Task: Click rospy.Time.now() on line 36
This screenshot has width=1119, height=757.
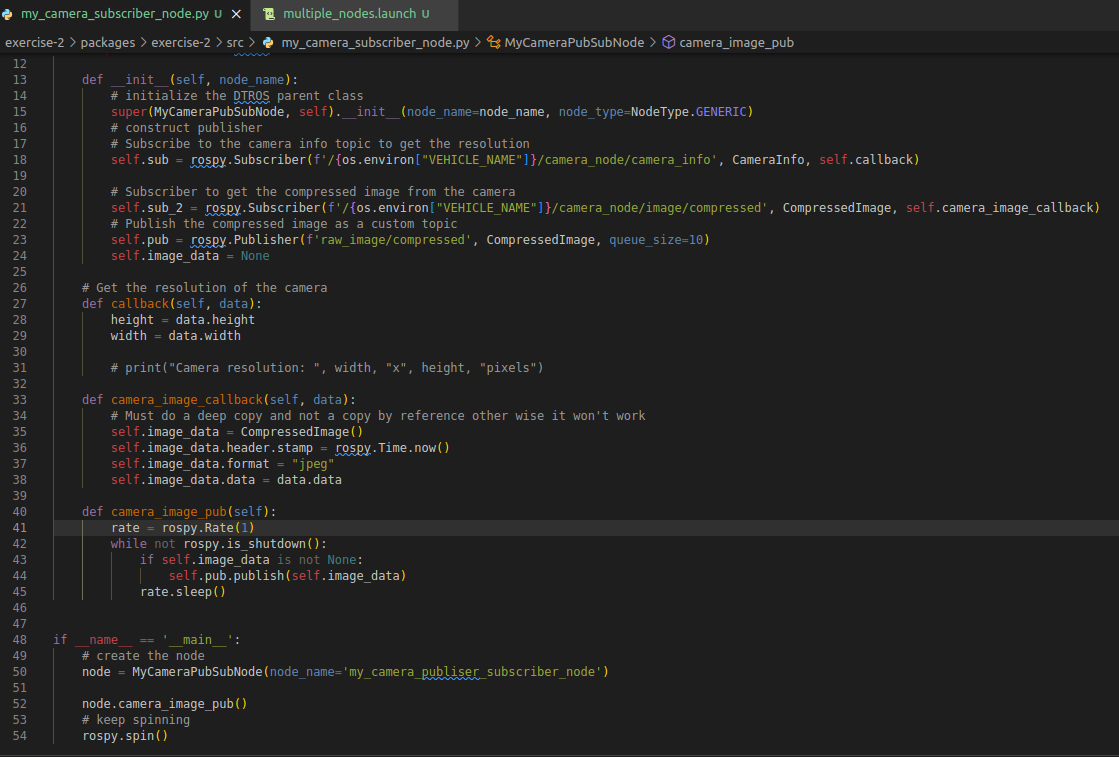Action: [393, 447]
